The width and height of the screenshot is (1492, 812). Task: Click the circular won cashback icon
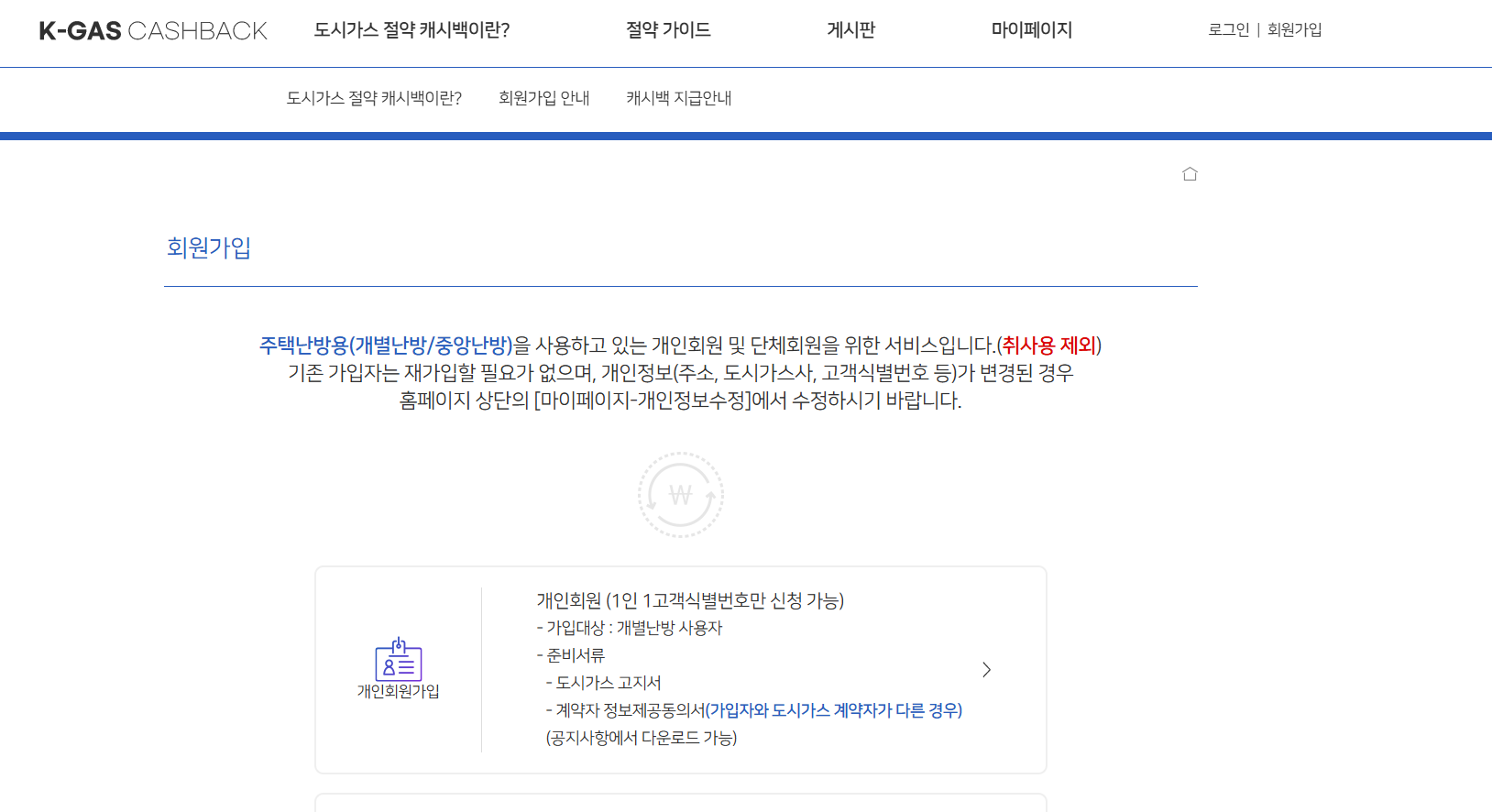point(681,495)
